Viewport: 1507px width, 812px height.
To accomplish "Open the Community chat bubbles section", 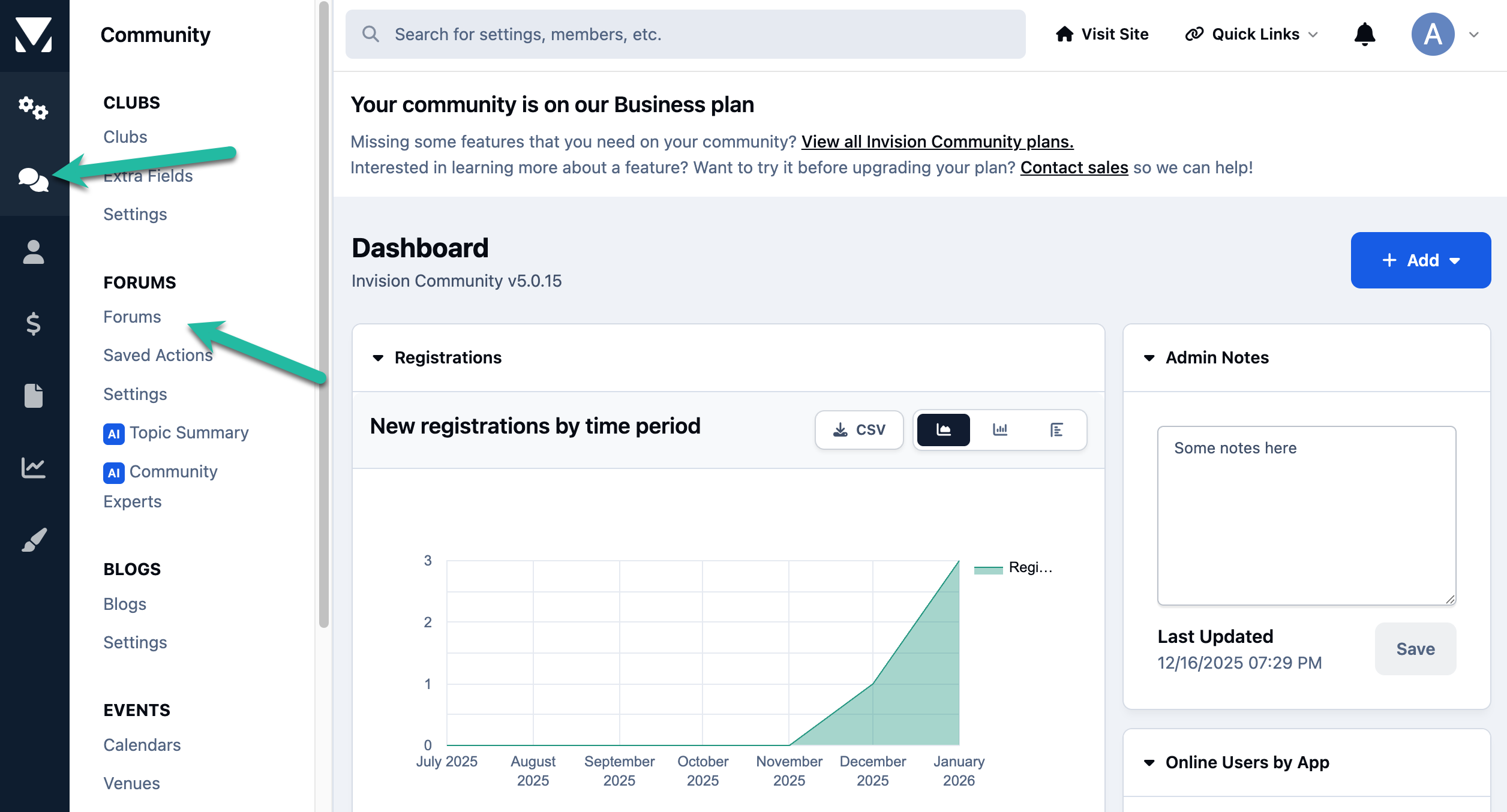I will (x=34, y=180).
